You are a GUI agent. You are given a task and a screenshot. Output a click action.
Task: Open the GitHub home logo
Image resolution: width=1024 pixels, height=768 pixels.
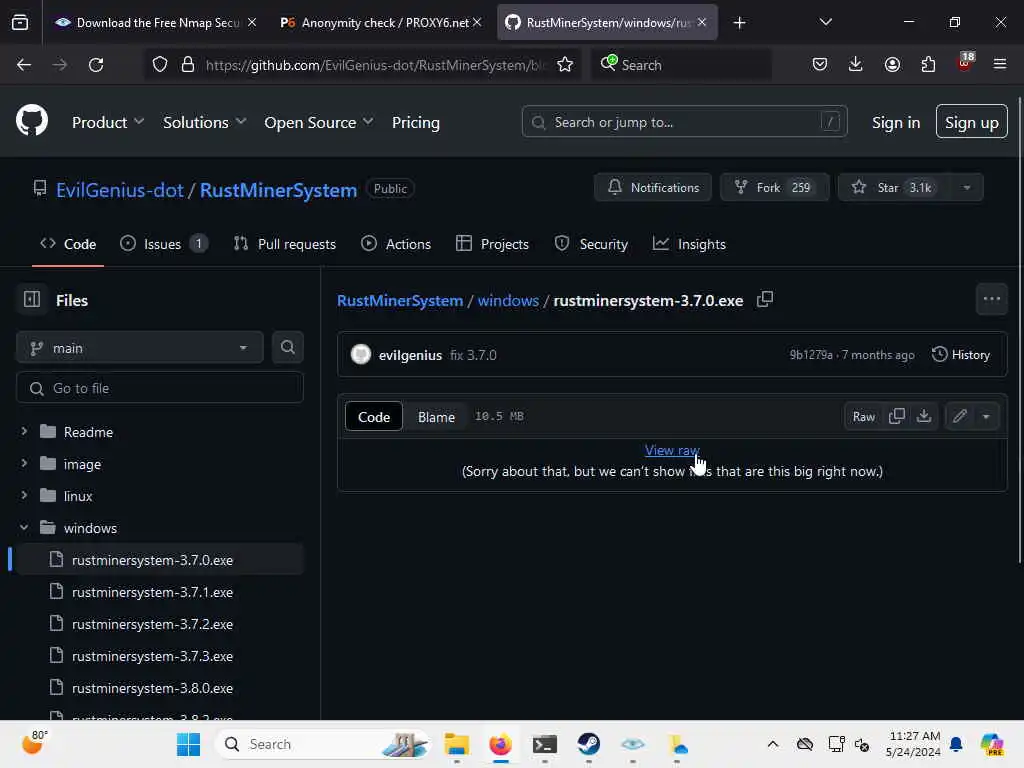(x=32, y=121)
